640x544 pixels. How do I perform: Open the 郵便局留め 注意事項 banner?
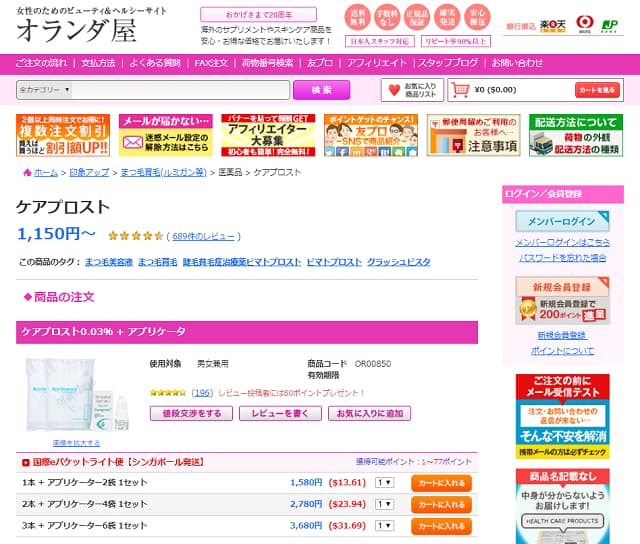[x=473, y=135]
